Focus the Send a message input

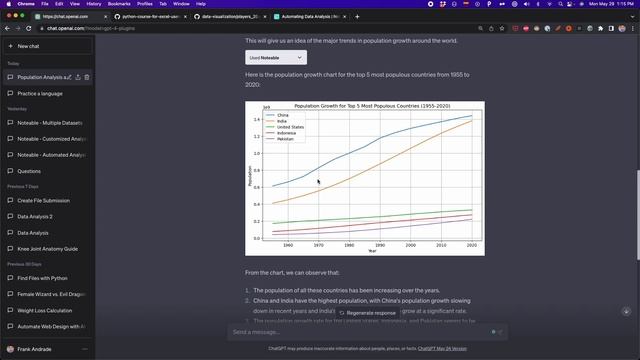359,332
